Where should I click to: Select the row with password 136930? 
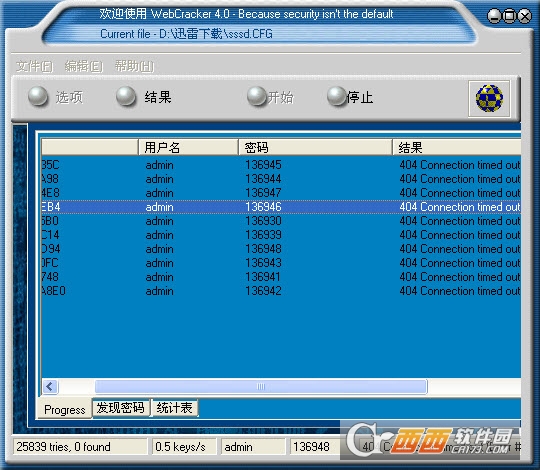[x=281, y=221]
